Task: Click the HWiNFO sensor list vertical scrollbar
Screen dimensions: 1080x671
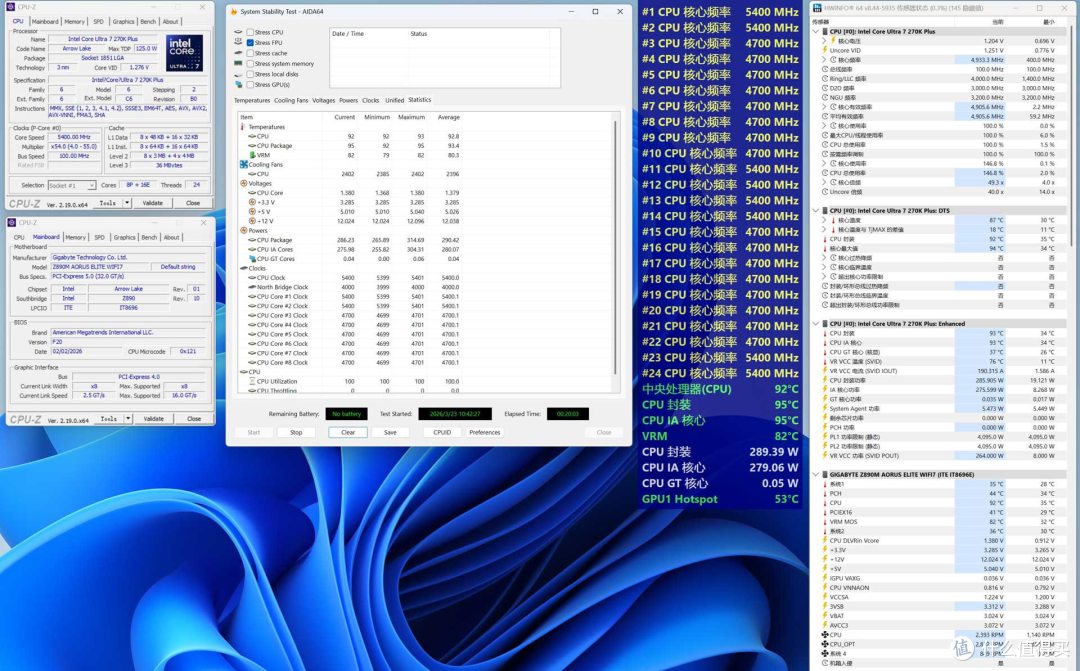Action: pyautogui.click(x=1071, y=138)
